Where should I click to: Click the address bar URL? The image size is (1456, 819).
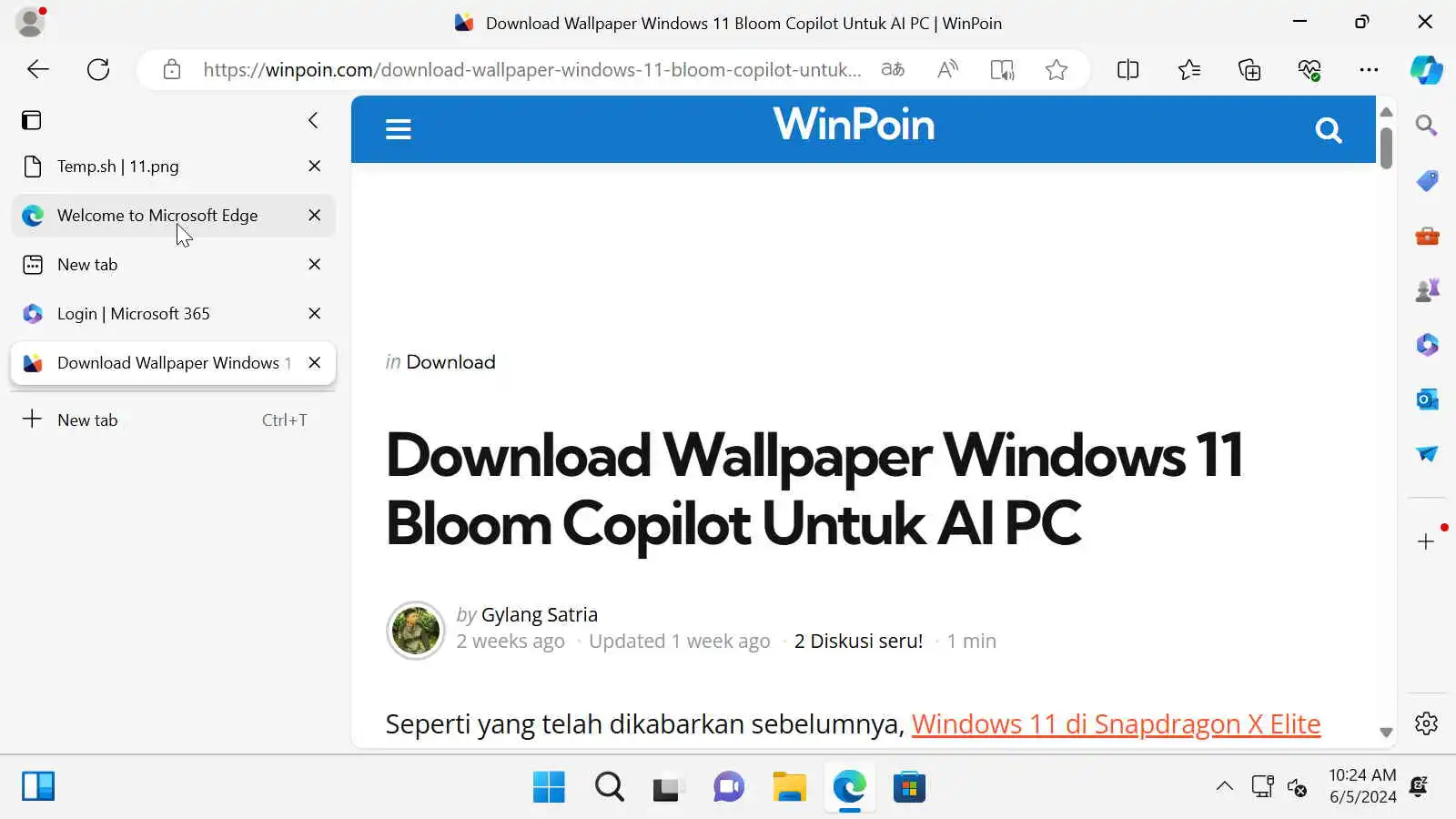[531, 70]
